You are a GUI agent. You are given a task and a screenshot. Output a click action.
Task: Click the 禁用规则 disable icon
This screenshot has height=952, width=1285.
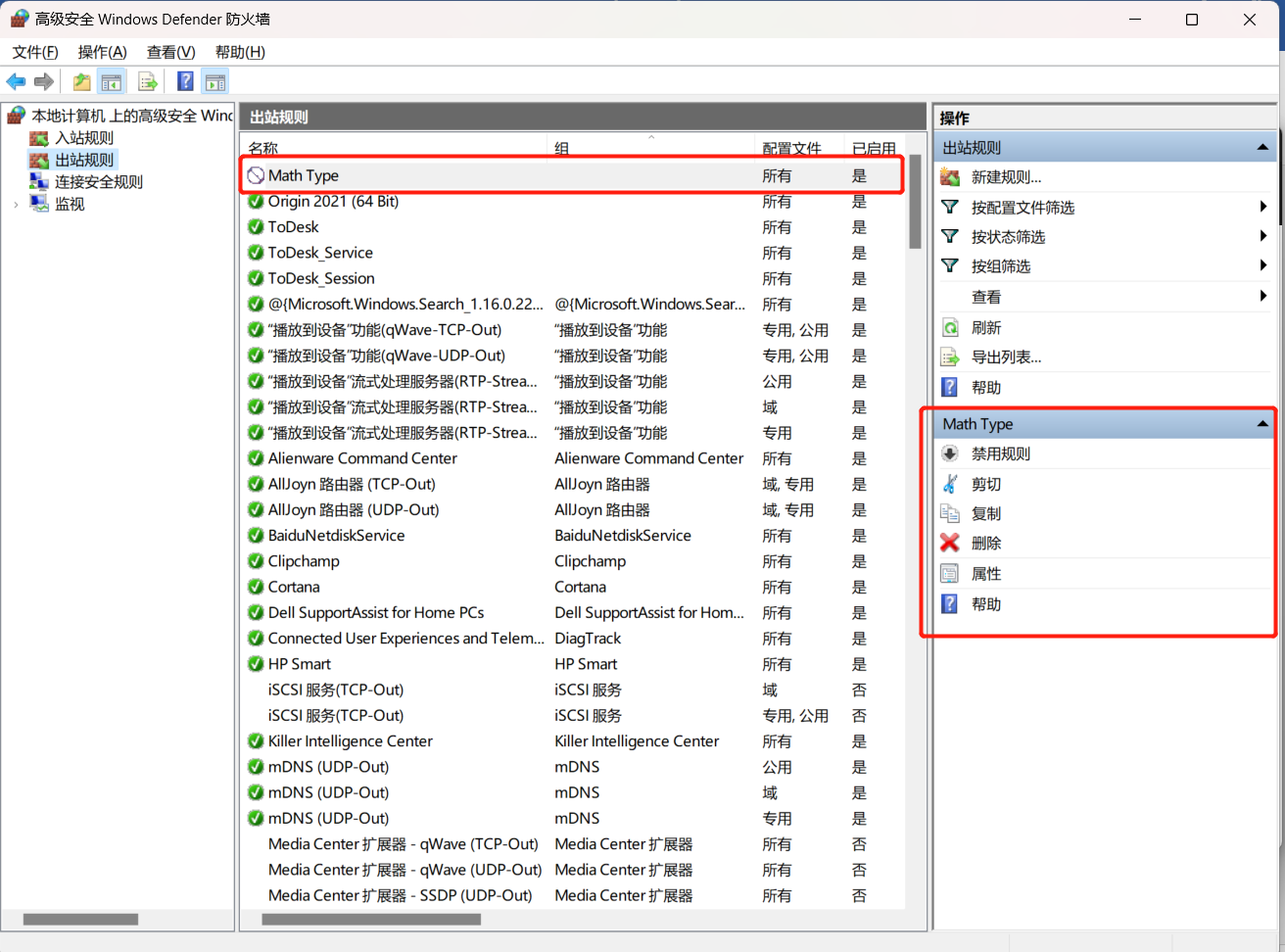950,453
